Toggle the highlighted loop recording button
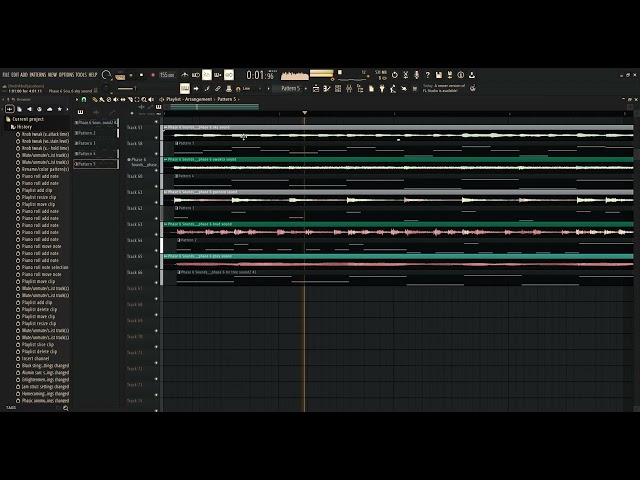The width and height of the screenshot is (640, 480). click(x=229, y=75)
